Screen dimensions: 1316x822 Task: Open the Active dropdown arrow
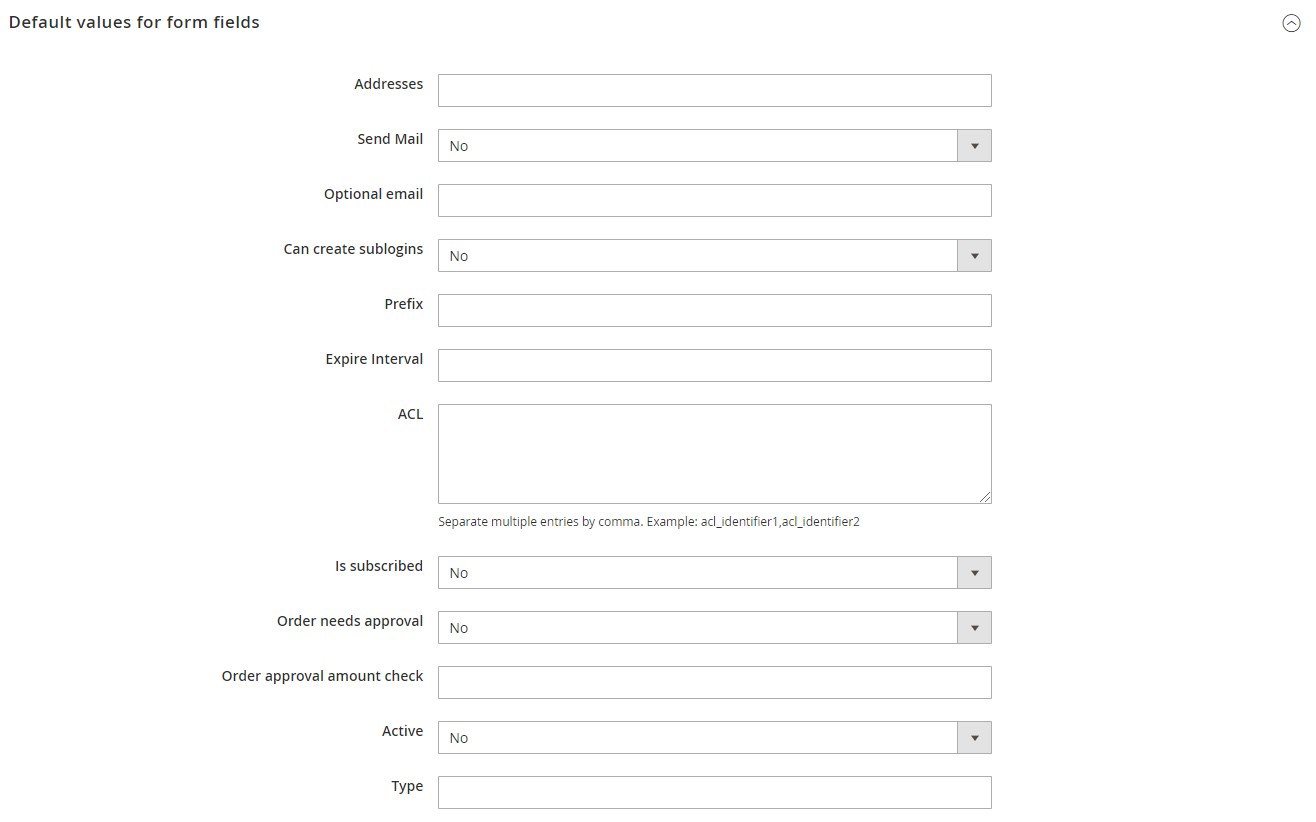pos(974,738)
